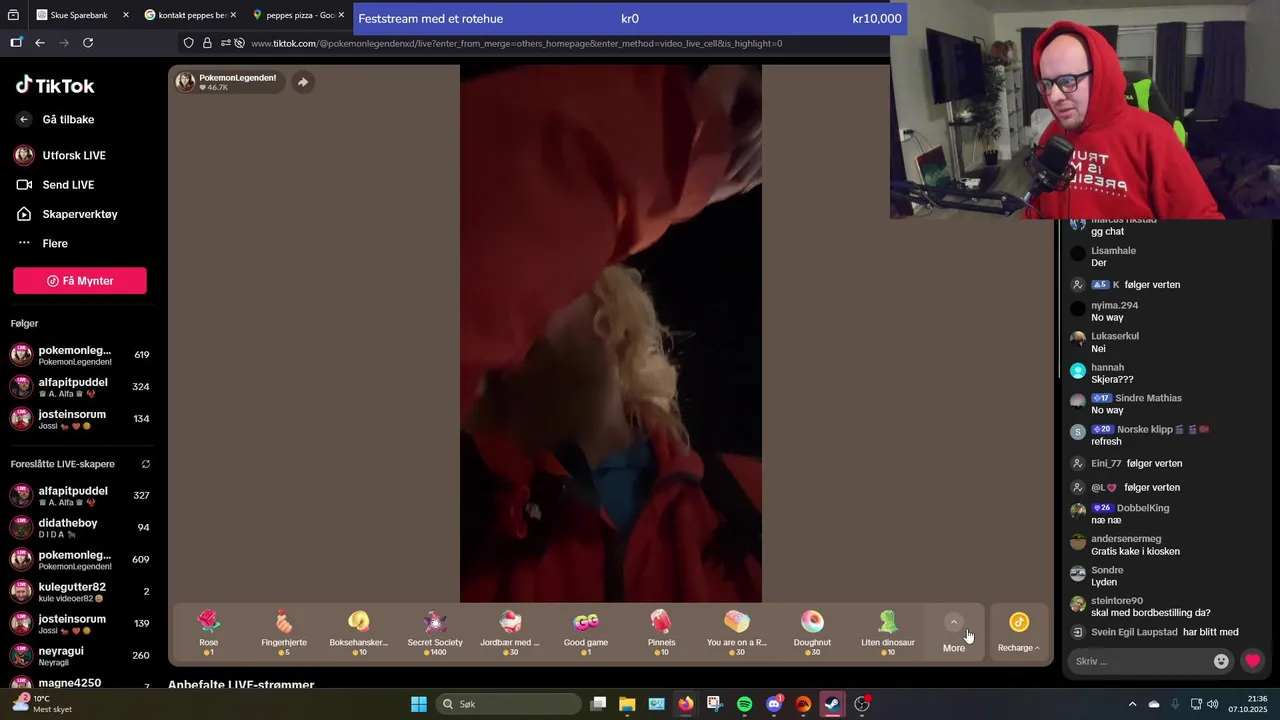1280x720 pixels.
Task: Click alfapitpuddel avatar with 327 viewers
Action: click(21, 495)
